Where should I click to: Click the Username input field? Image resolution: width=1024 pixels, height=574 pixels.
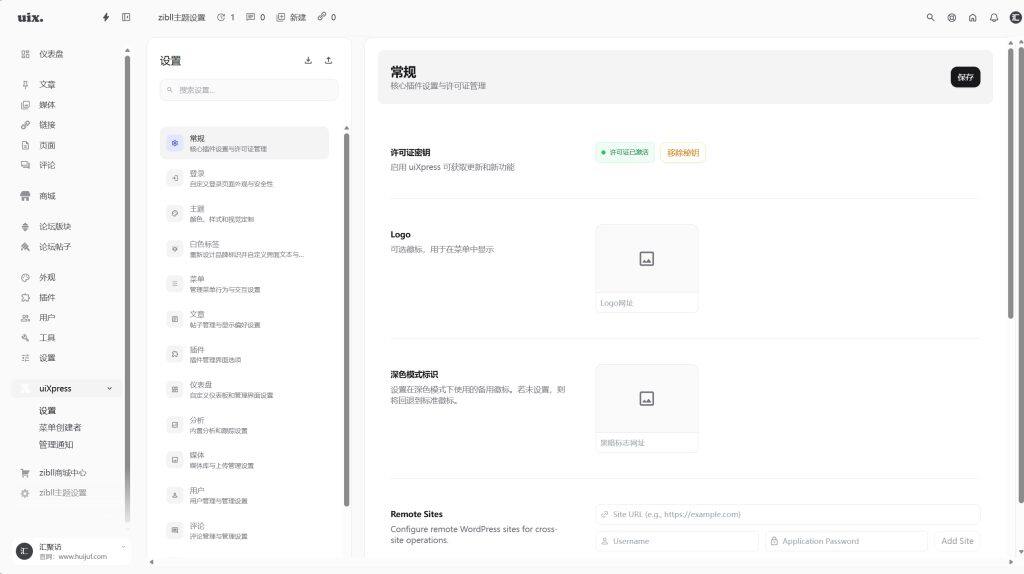coord(677,541)
